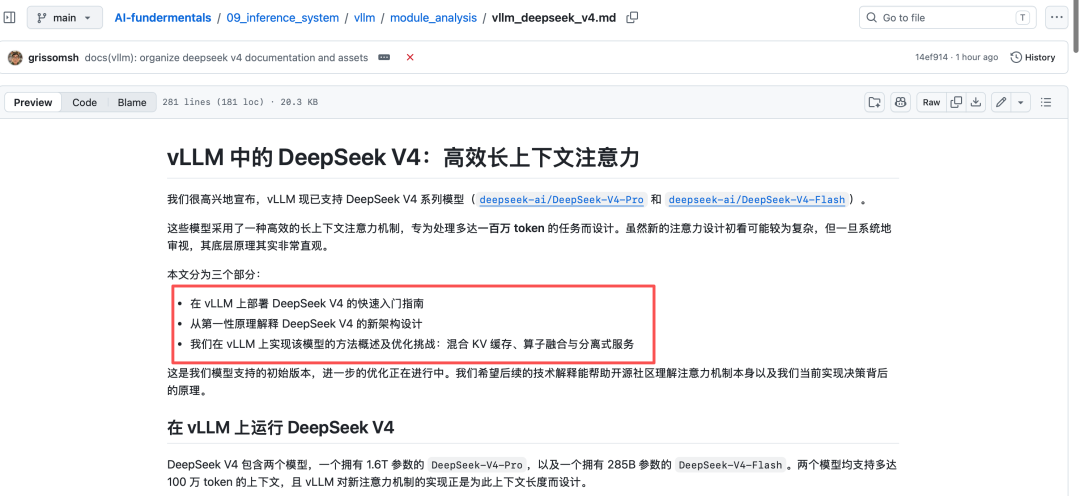The width and height of the screenshot is (1080, 496).
Task: Switch to the Code tab
Action: [85, 102]
